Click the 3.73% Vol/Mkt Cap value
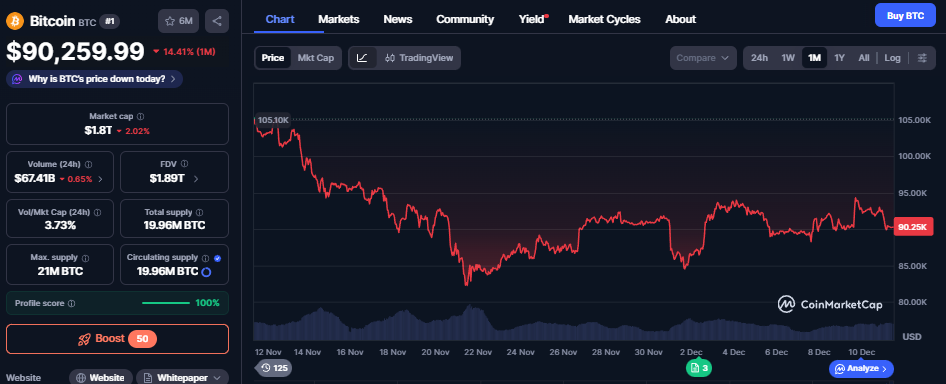 [60, 226]
